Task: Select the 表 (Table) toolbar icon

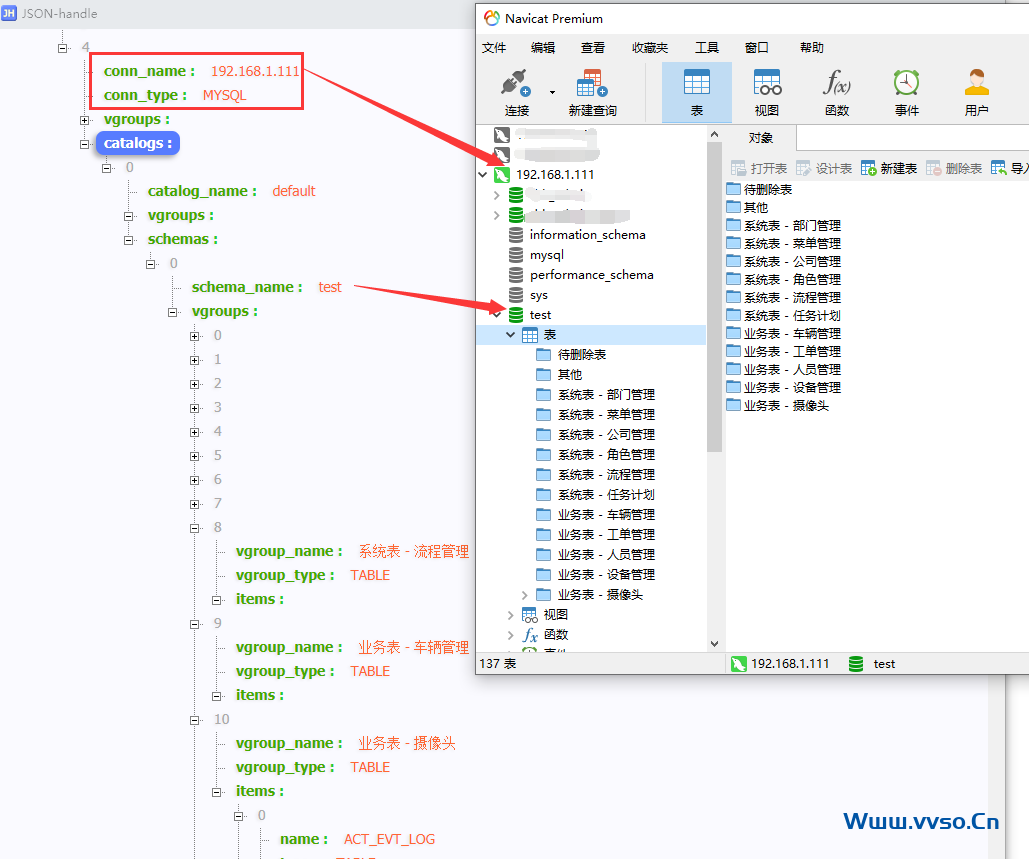Action: [x=697, y=84]
